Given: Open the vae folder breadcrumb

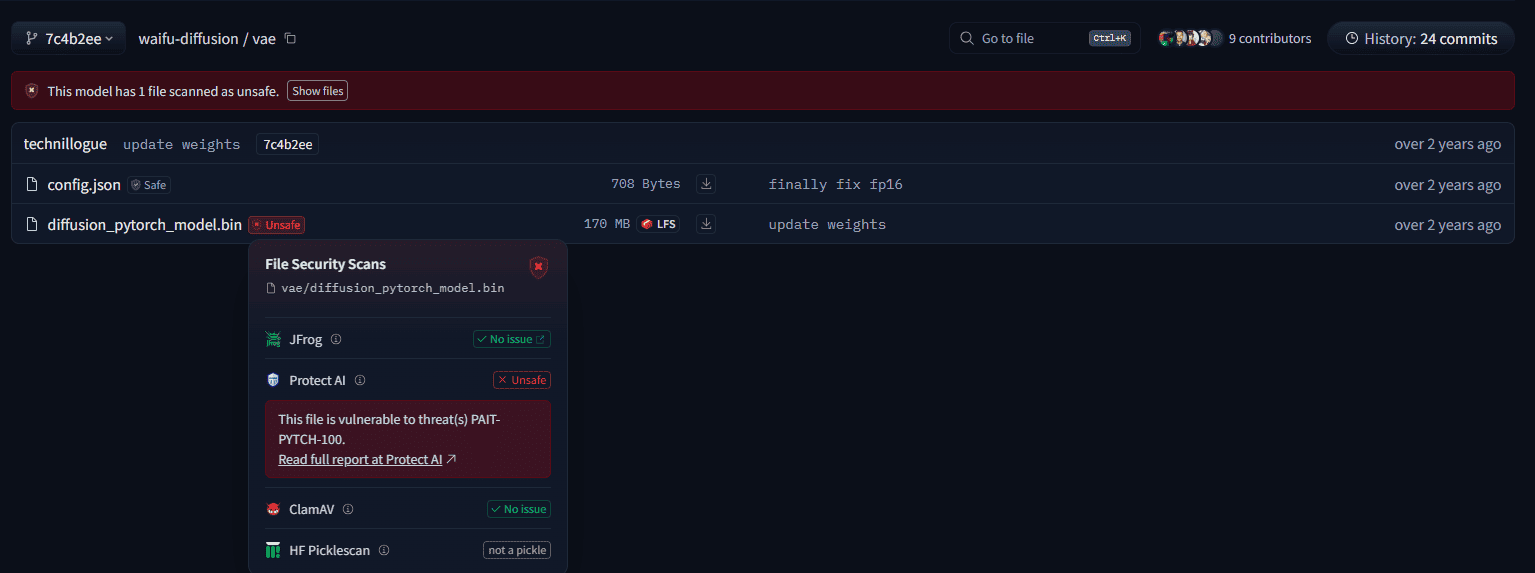Looking at the screenshot, I should [x=264, y=38].
